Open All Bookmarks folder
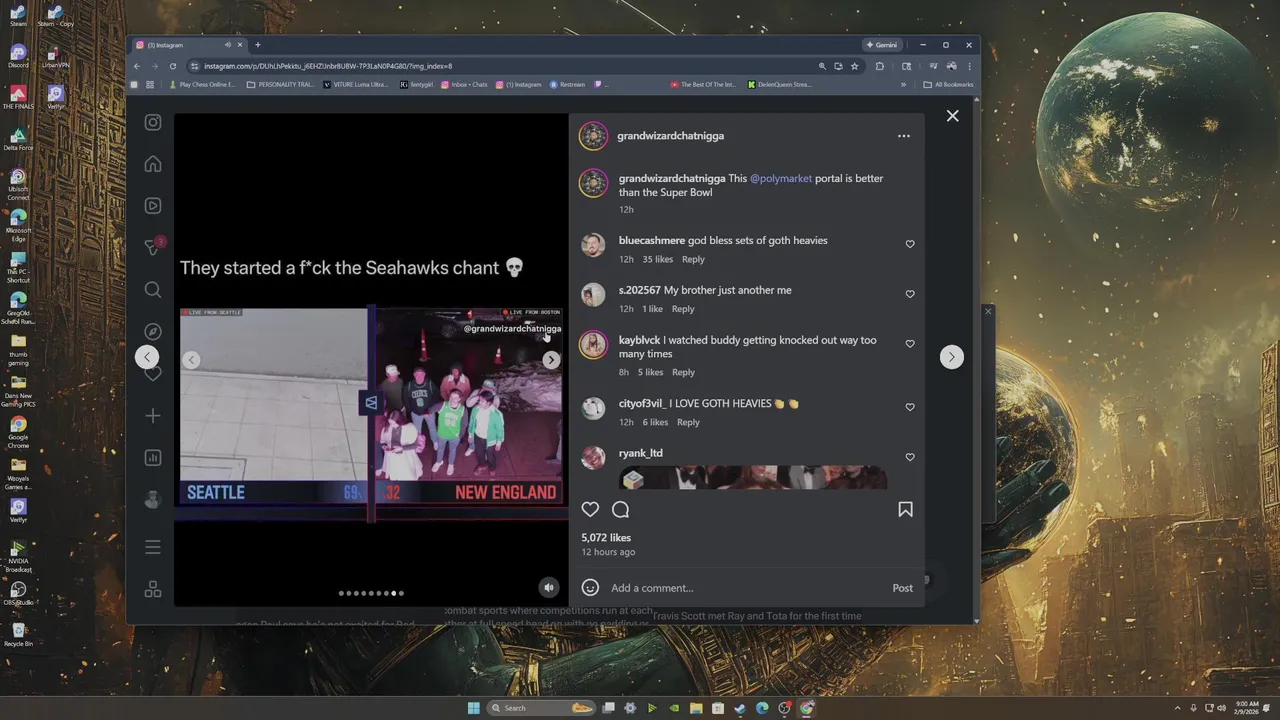Image resolution: width=1280 pixels, height=720 pixels. (948, 85)
